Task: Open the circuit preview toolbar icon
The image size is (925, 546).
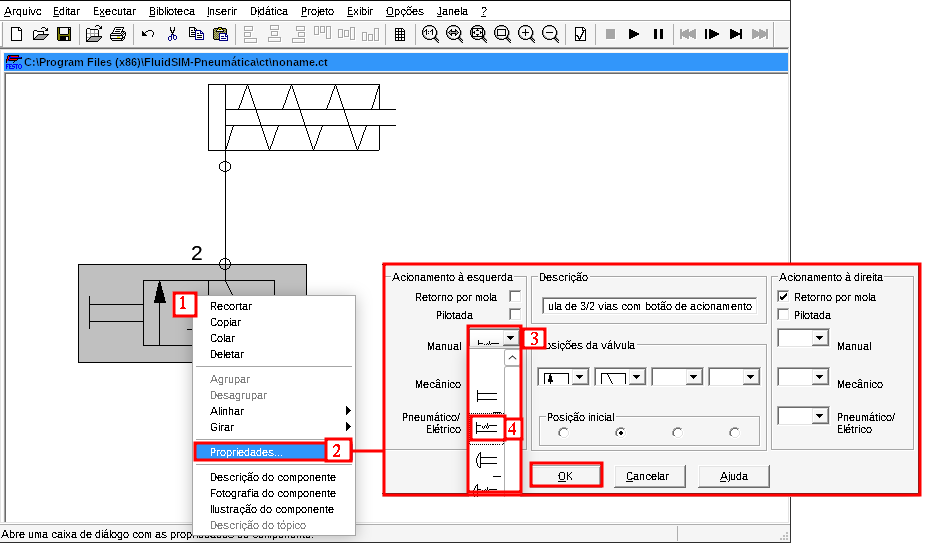Action: pyautogui.click(x=94, y=34)
